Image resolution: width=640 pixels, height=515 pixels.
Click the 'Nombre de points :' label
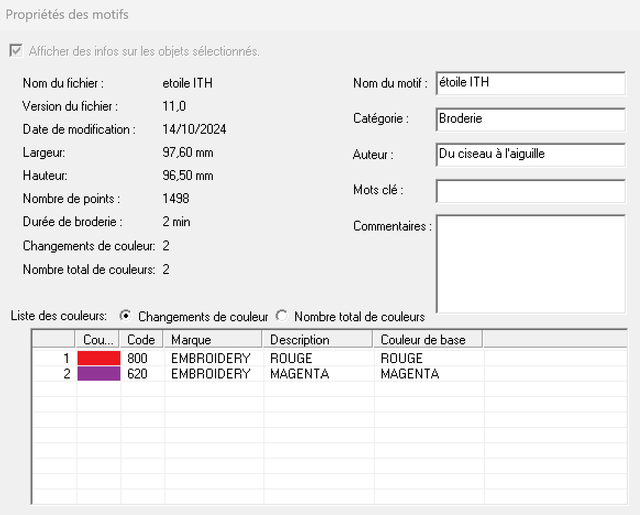pos(71,199)
